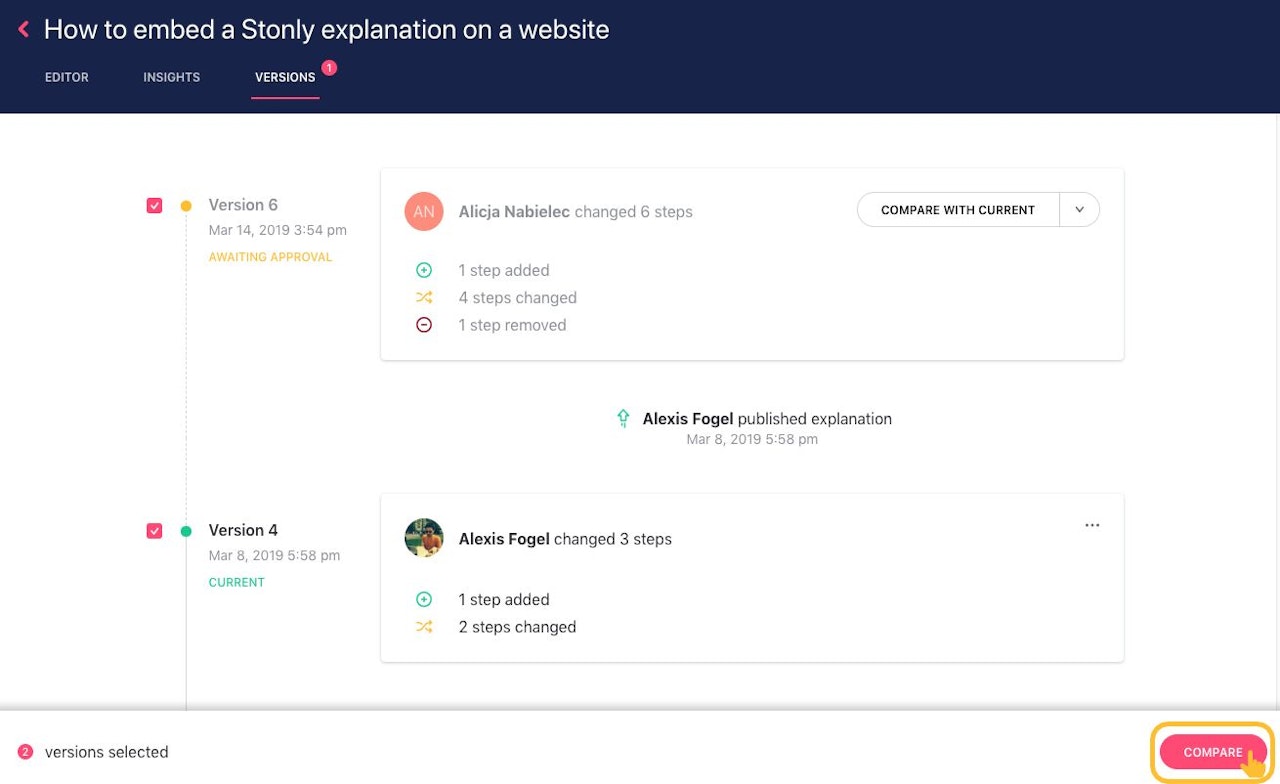Viewport: 1280px width, 784px height.
Task: Click the step removed minus icon
Action: [424, 325]
